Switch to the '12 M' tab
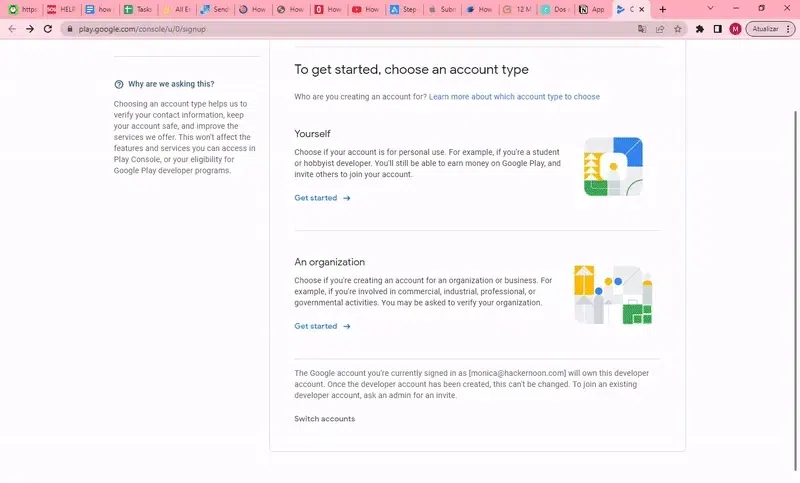The image size is (800, 483). point(517,9)
